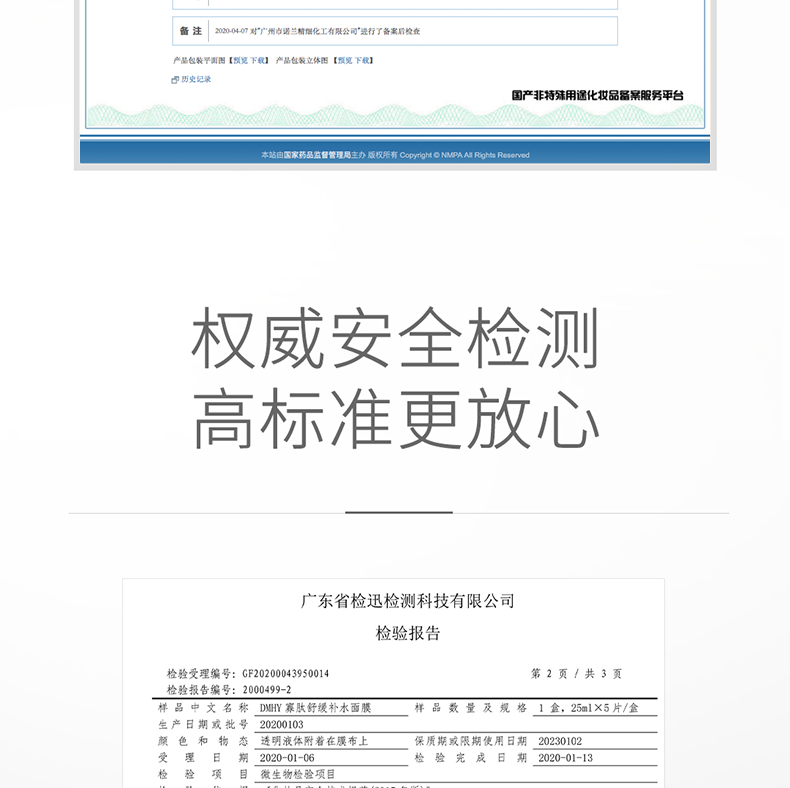Viewport: 790px width, 788px height.
Task: Click 下载 link for 产品包装立体图
Action: pyautogui.click(x=362, y=60)
